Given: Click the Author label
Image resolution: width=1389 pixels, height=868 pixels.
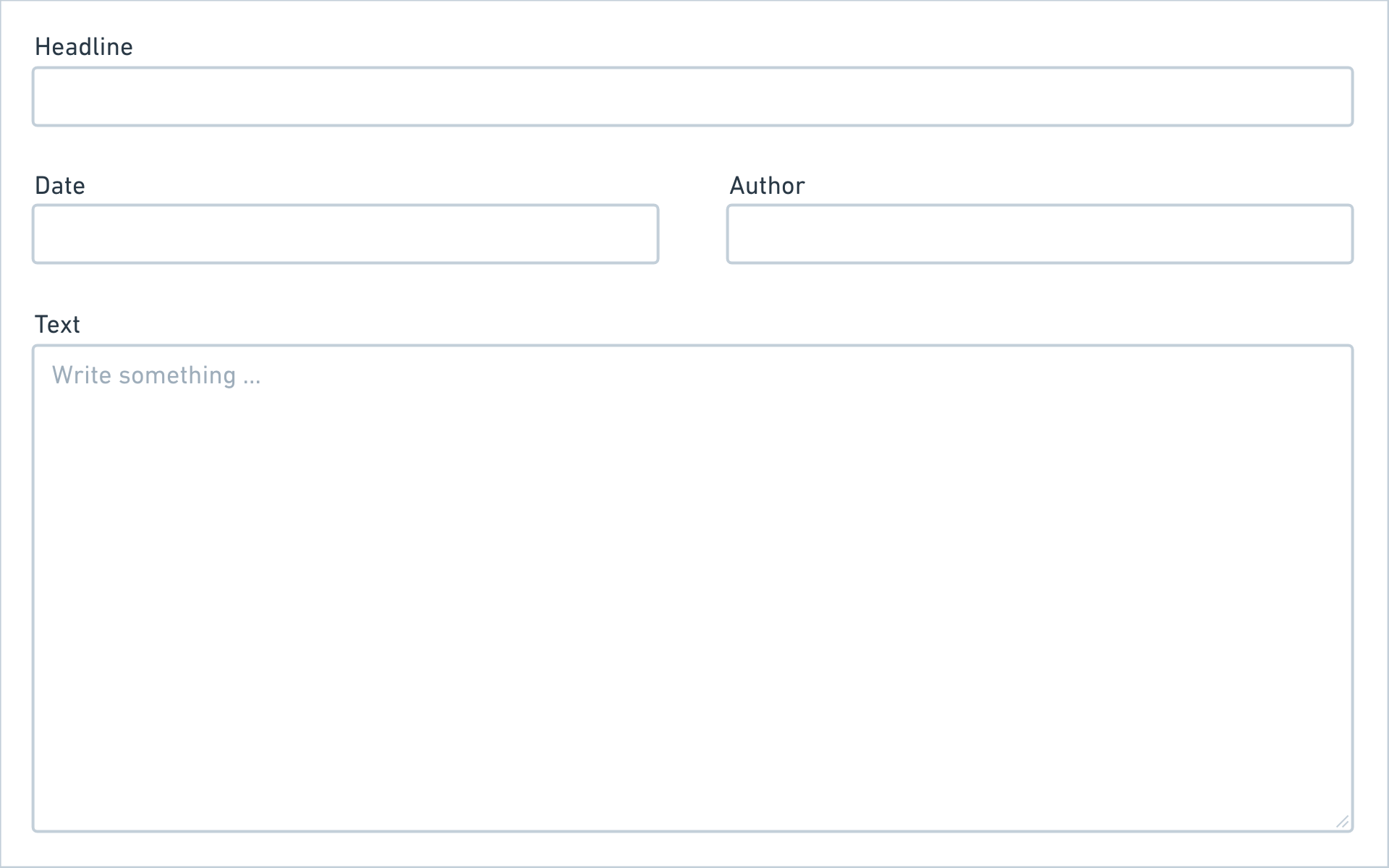Looking at the screenshot, I should tap(767, 186).
